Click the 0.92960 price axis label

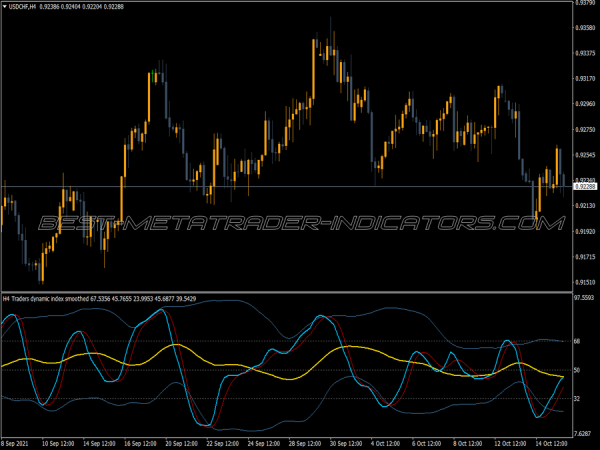point(585,104)
